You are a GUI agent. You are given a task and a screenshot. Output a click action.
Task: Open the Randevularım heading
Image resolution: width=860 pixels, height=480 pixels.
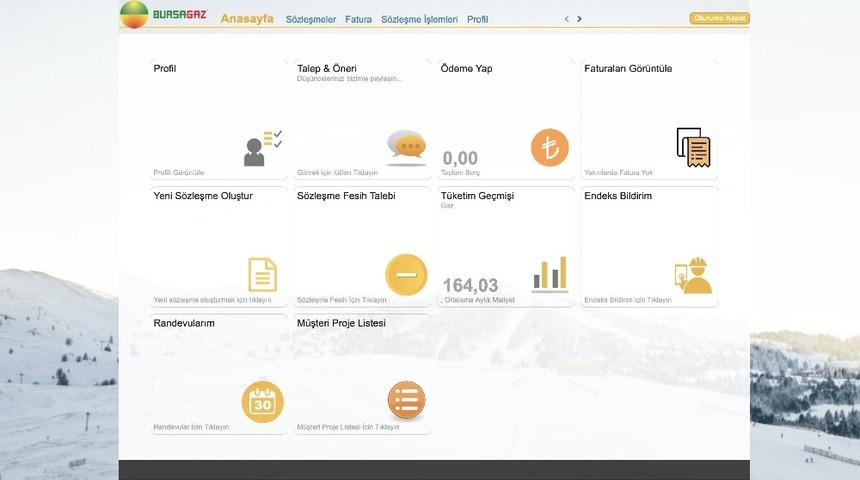[184, 323]
